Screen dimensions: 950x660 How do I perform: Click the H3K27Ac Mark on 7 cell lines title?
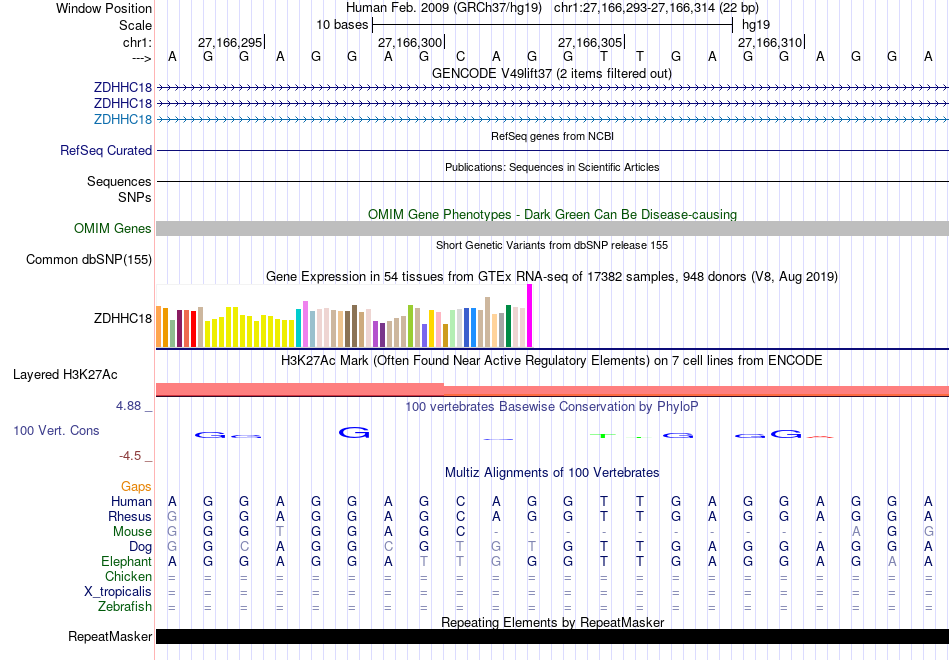[551, 361]
